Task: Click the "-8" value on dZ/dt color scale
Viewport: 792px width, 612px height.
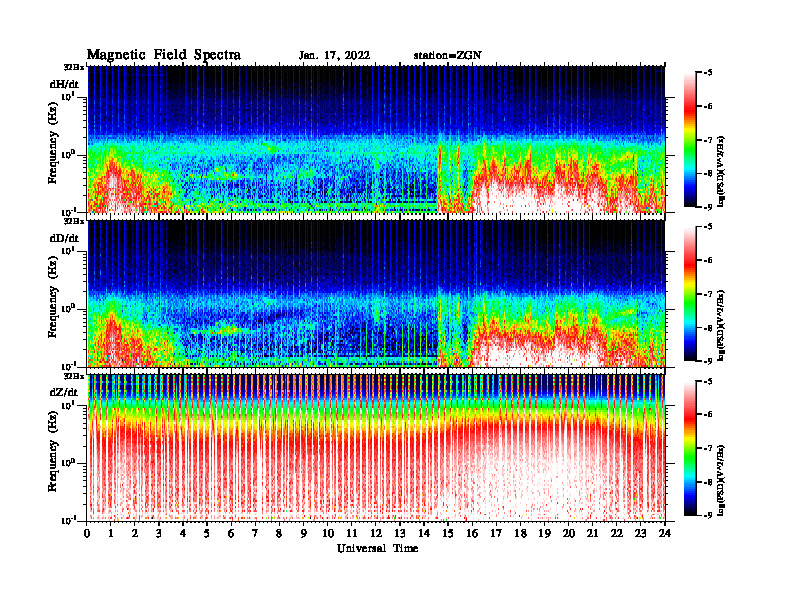Action: point(707,482)
